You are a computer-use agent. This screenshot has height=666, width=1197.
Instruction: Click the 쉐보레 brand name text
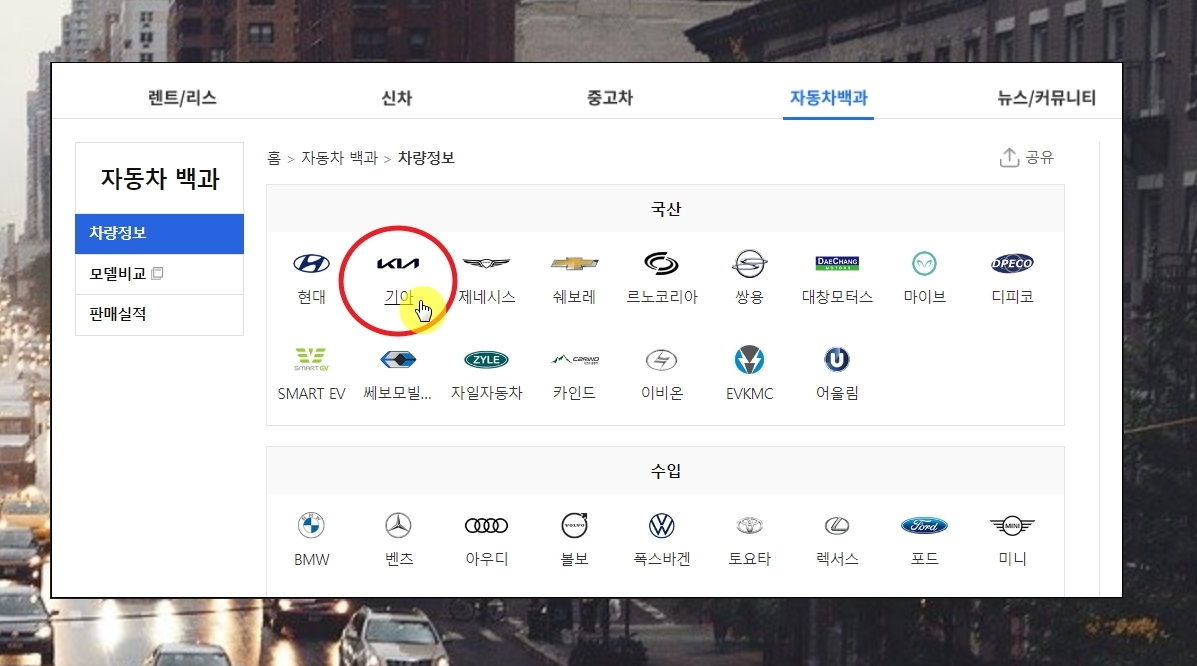tap(574, 297)
